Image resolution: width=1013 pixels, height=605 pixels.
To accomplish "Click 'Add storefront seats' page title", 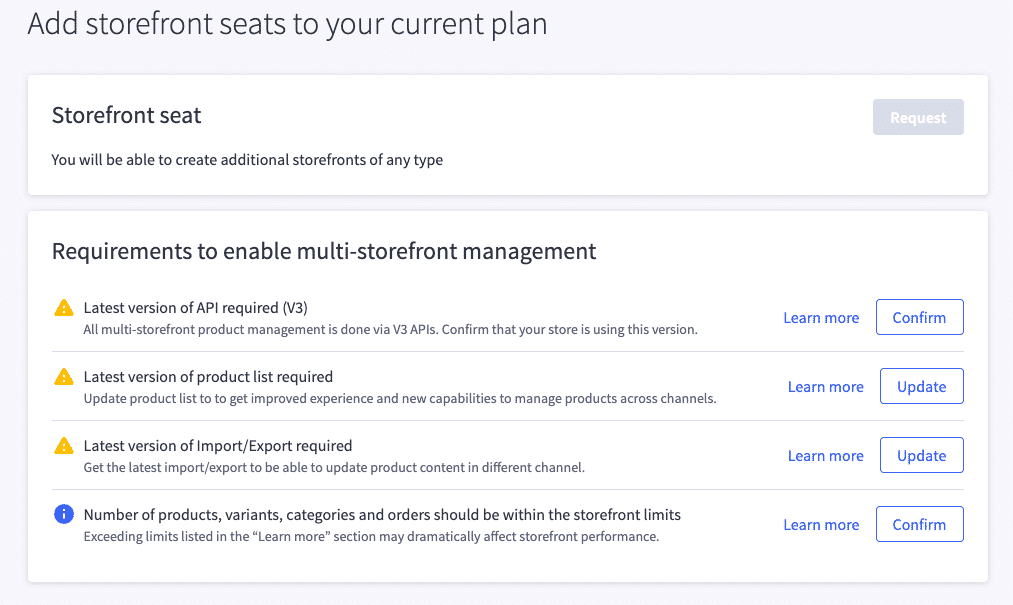I will 287,24.
